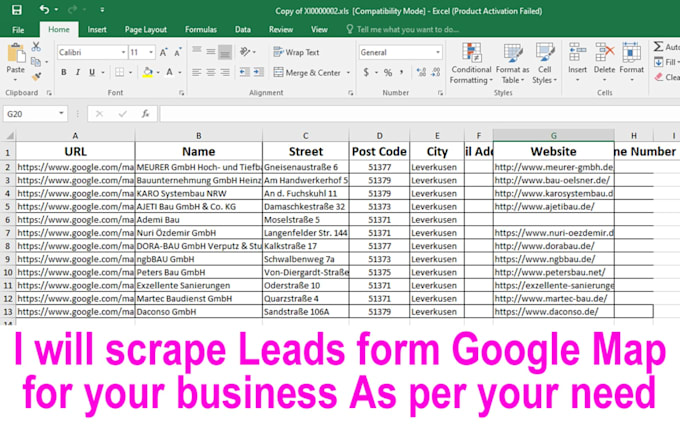Select Bottom Align icon
The height and width of the screenshot is (435, 680).
point(225,52)
